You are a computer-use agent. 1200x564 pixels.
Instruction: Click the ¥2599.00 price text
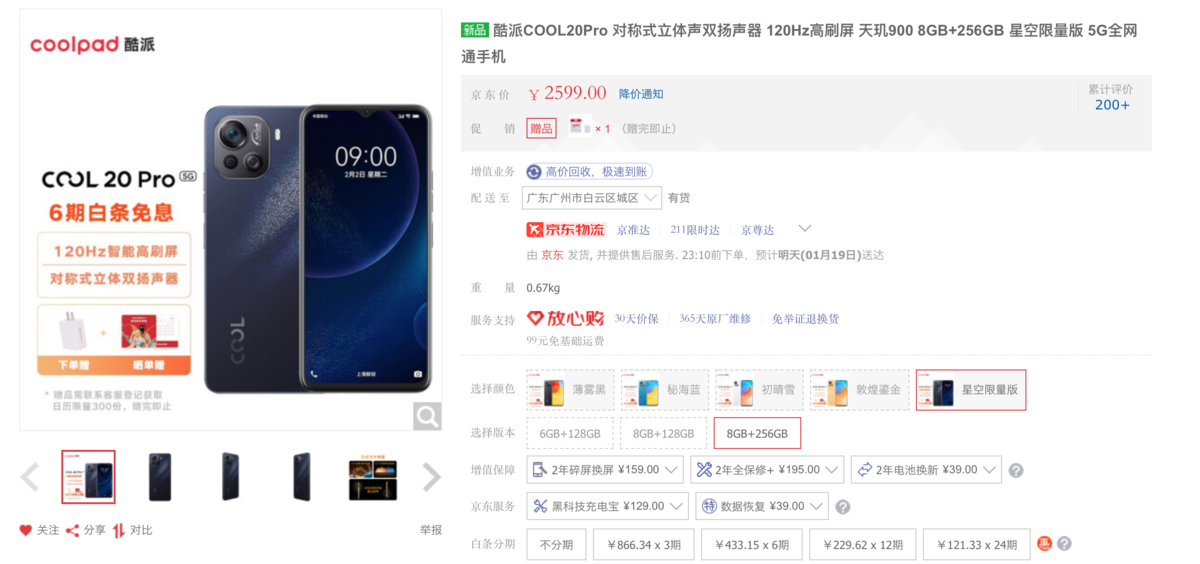point(568,93)
